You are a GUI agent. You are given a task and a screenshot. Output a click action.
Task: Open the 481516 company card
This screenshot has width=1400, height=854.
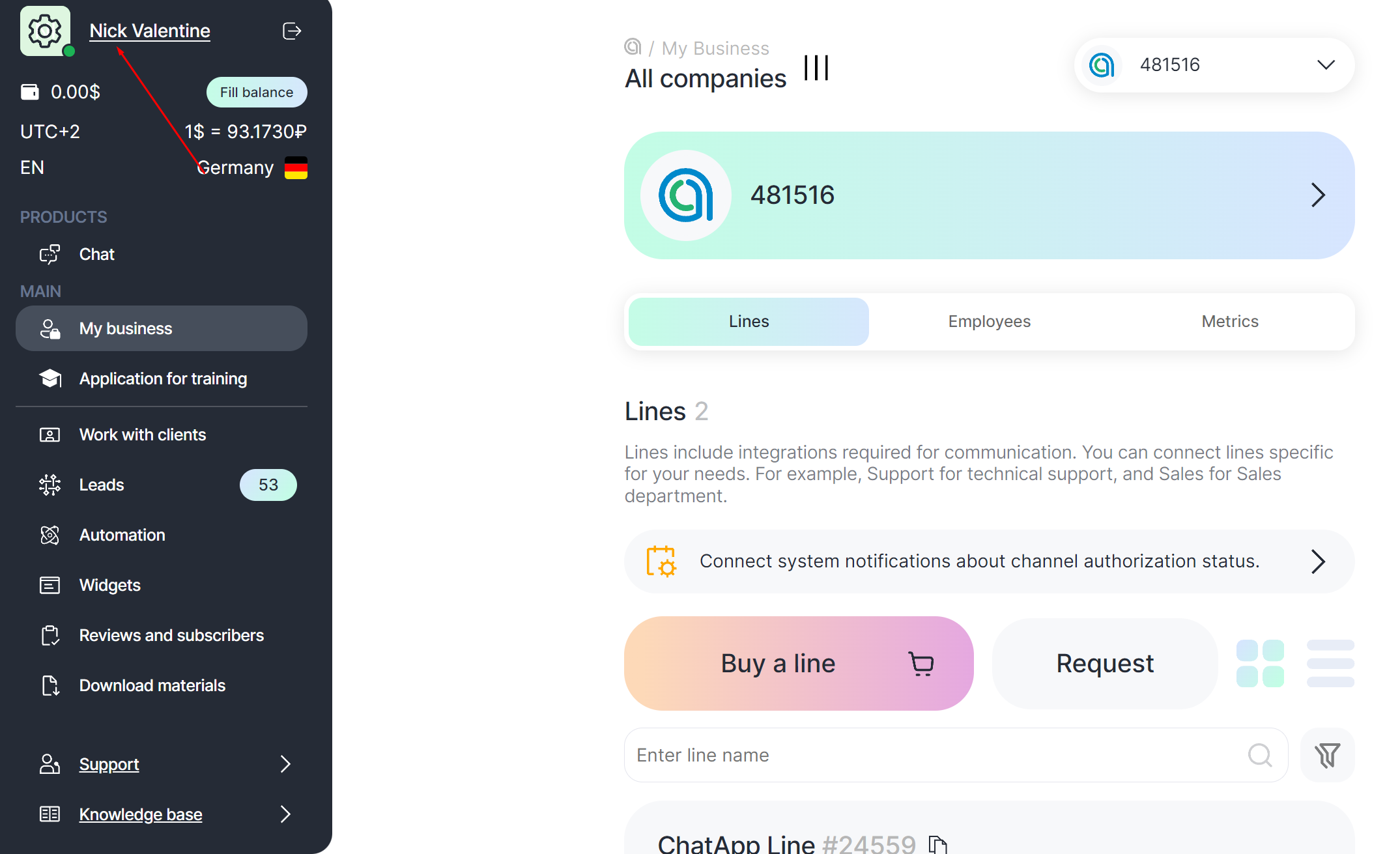[989, 195]
